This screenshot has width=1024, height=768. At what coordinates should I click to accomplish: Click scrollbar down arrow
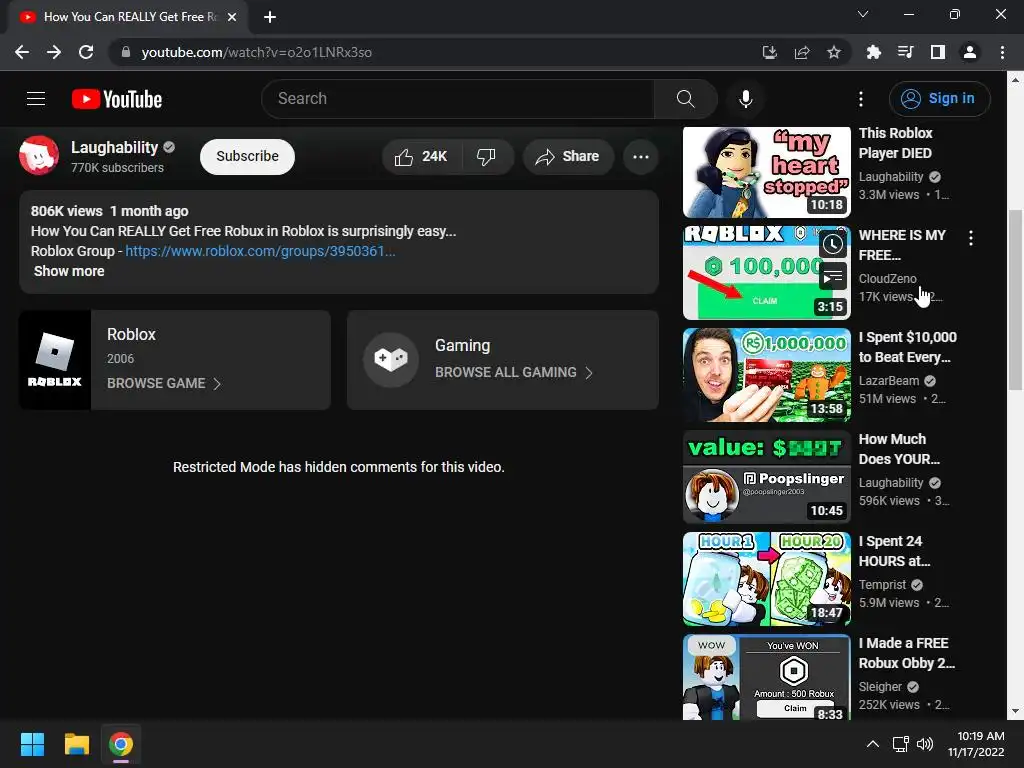point(1015,711)
